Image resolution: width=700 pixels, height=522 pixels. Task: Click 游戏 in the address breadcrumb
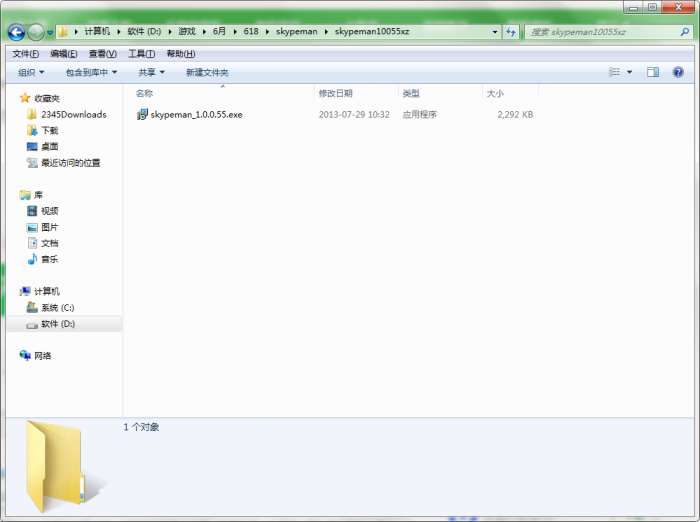187,31
